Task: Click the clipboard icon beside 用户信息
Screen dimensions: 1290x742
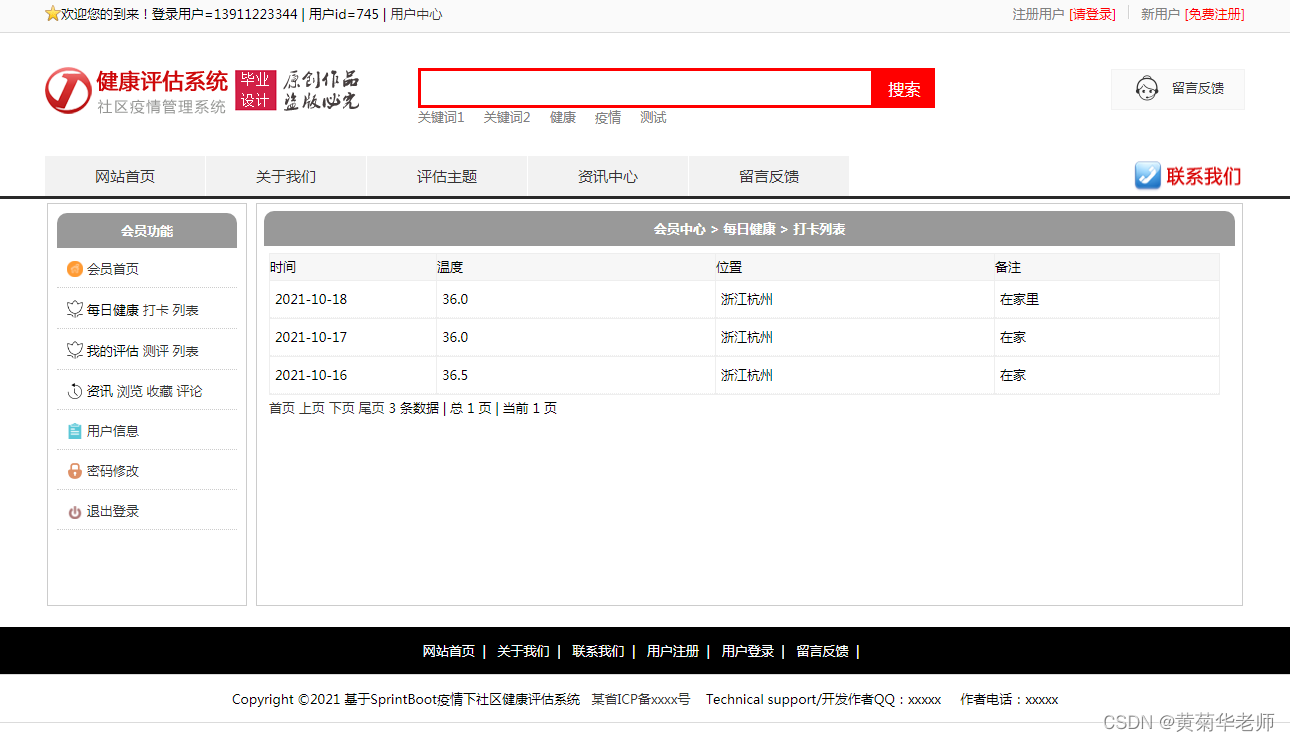Action: point(75,431)
